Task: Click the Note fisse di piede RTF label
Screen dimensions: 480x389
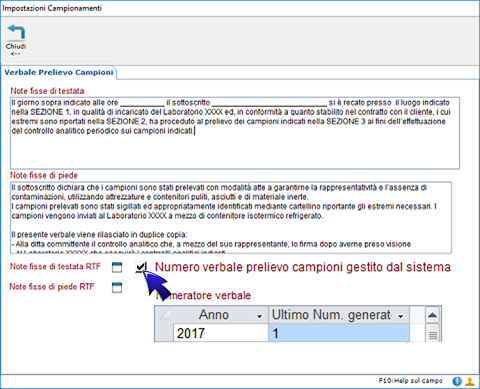Action: tap(52, 287)
